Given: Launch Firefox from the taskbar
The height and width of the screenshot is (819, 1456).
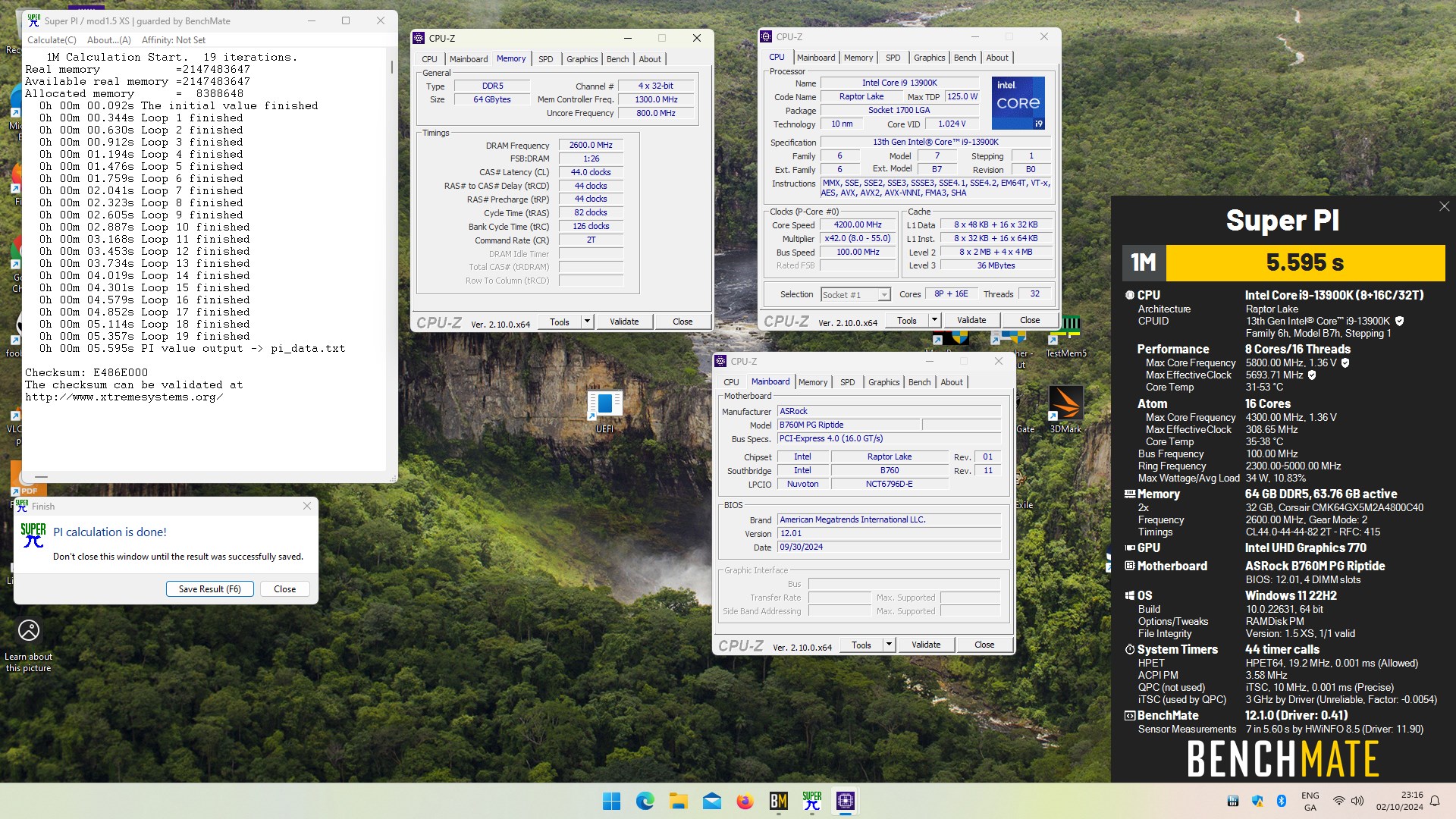Looking at the screenshot, I should (x=745, y=801).
